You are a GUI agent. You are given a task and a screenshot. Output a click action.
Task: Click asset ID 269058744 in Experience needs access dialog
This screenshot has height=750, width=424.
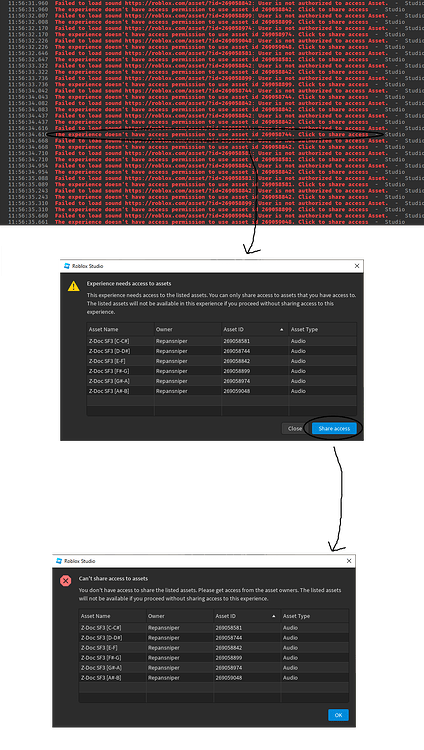(236, 351)
